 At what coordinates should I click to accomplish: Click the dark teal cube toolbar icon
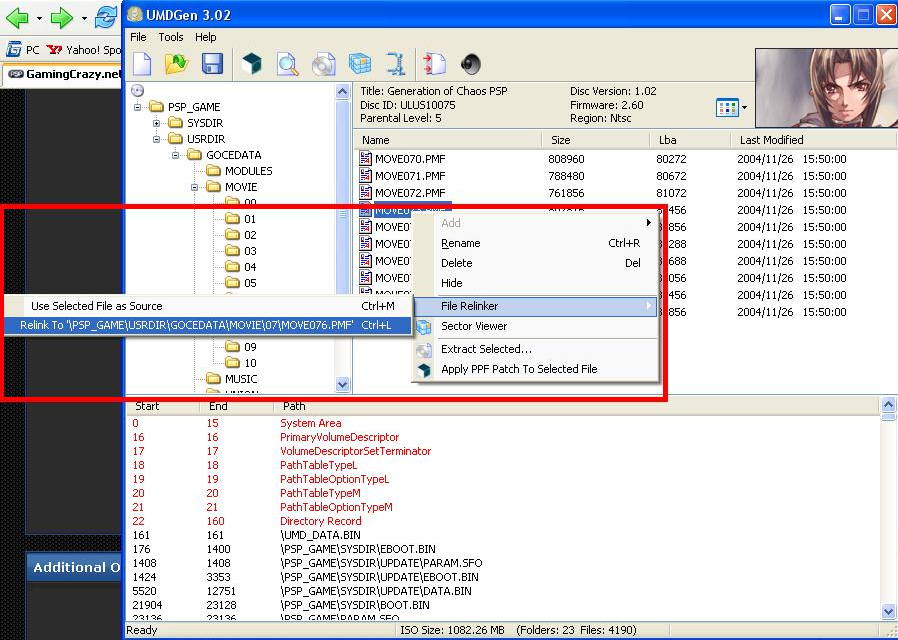click(x=252, y=65)
